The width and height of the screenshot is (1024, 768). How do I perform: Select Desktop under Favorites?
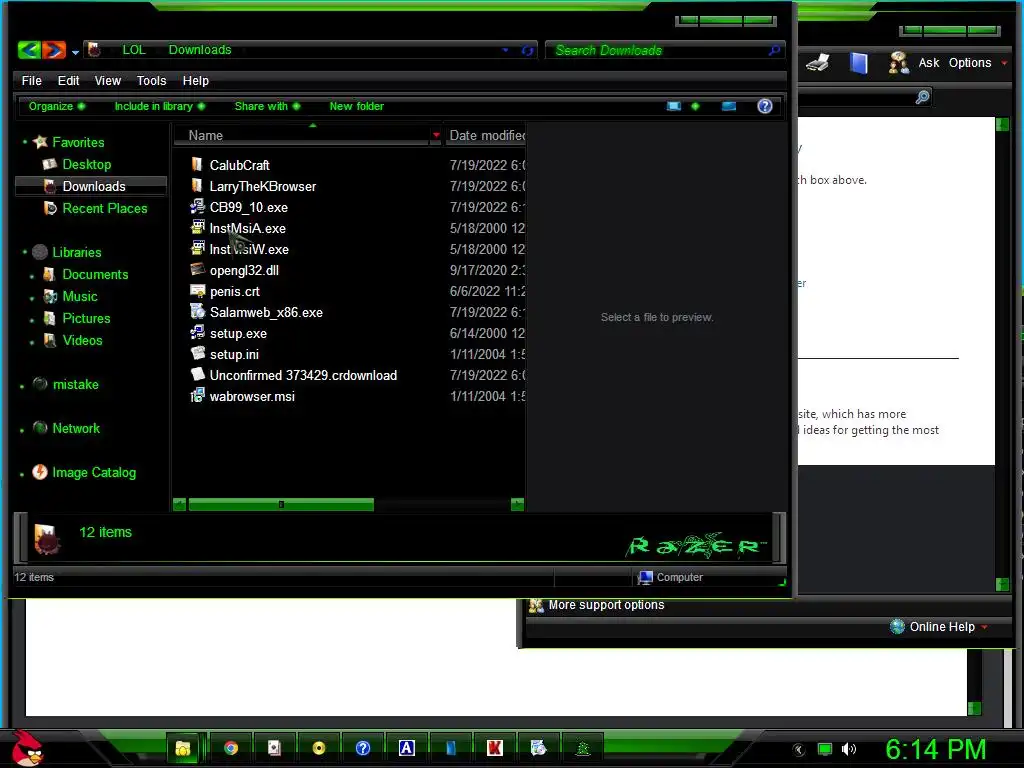pos(86,164)
